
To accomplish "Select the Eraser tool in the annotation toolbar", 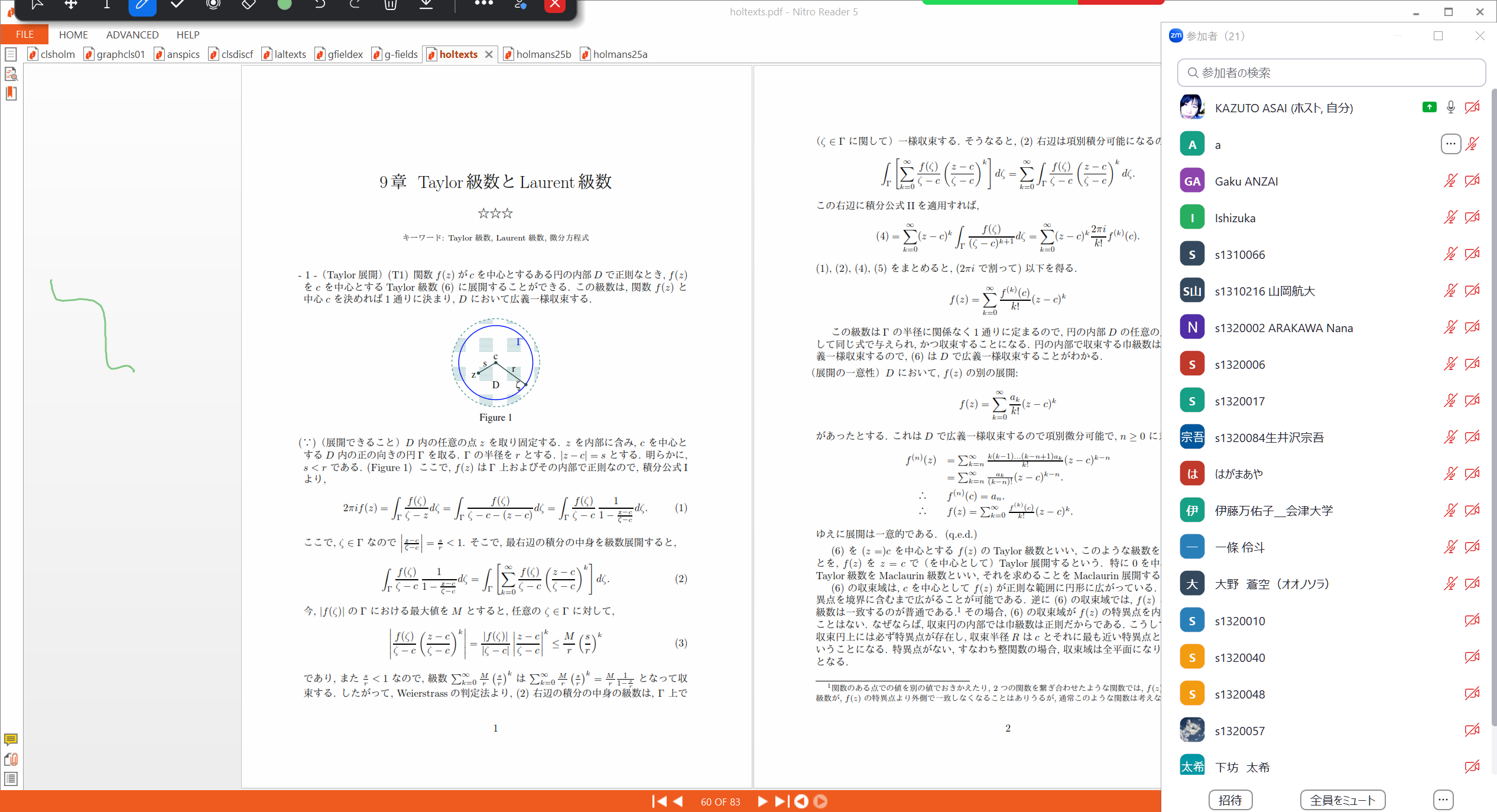I will (248, 5).
